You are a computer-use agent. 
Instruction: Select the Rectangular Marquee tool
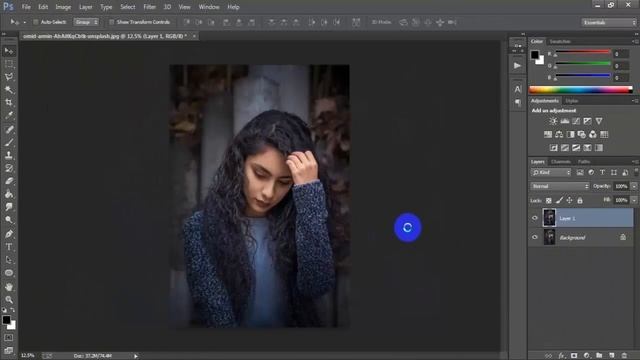[x=9, y=64]
